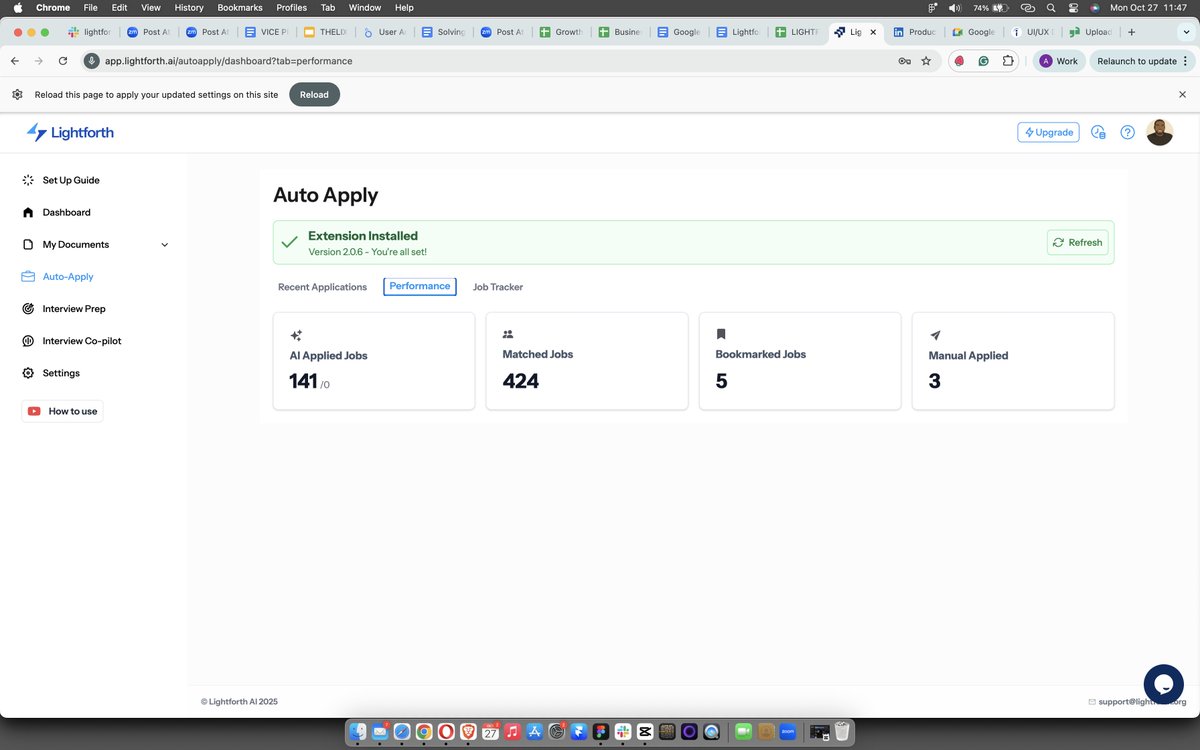Go back with the browser back arrow
1200x750 pixels.
(15, 61)
